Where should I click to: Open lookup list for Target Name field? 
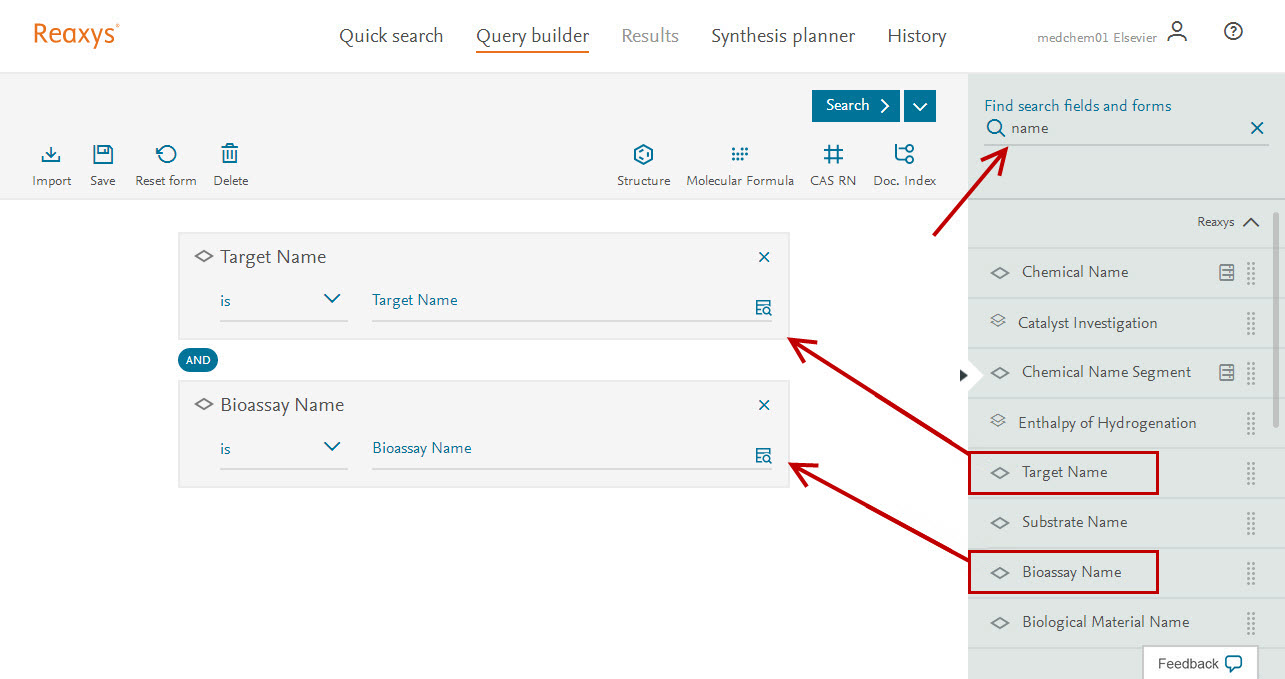coord(763,308)
